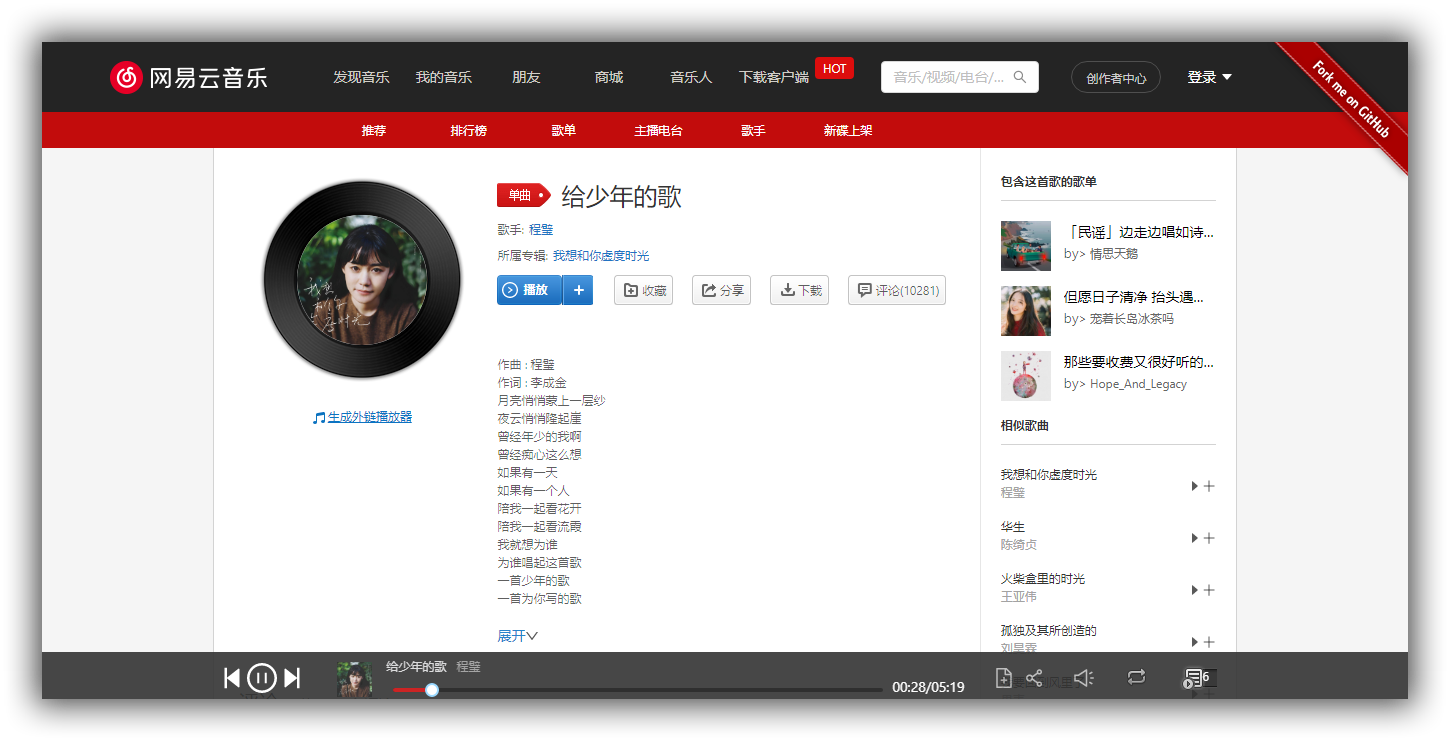1450x741 pixels.
Task: Click the playback progress slider handle
Action: [x=432, y=690]
